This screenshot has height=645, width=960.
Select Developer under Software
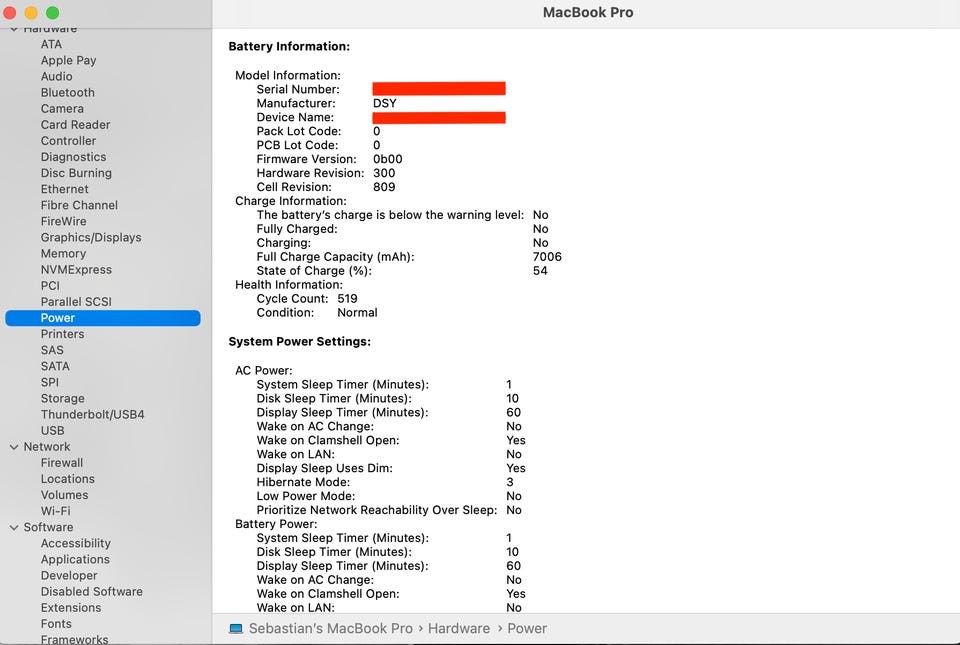point(69,575)
